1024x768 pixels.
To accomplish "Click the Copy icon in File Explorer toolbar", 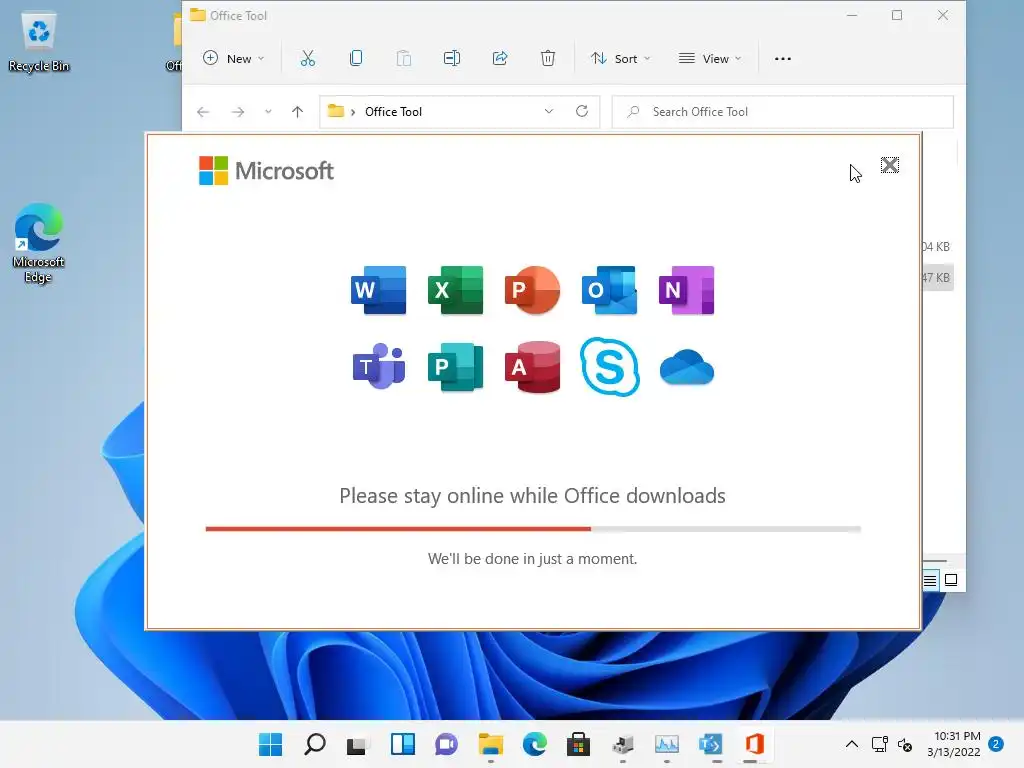I will (356, 58).
